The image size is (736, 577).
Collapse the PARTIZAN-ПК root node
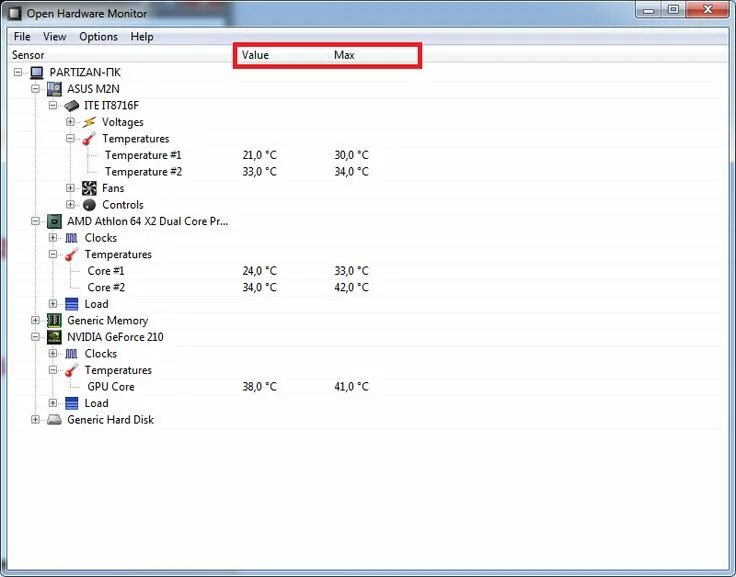(18, 72)
